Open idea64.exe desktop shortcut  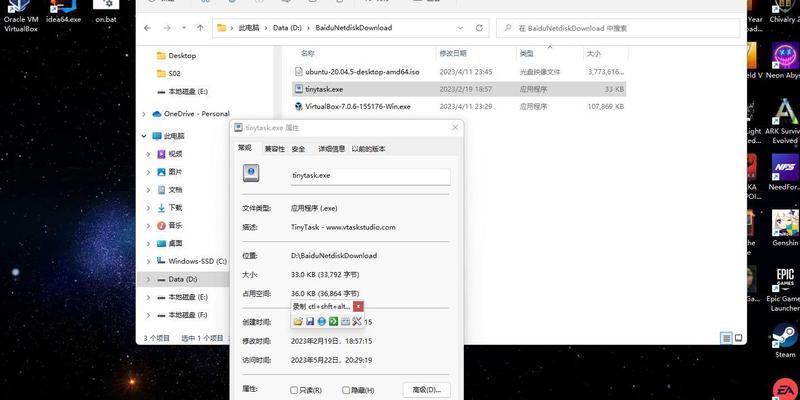point(63,12)
